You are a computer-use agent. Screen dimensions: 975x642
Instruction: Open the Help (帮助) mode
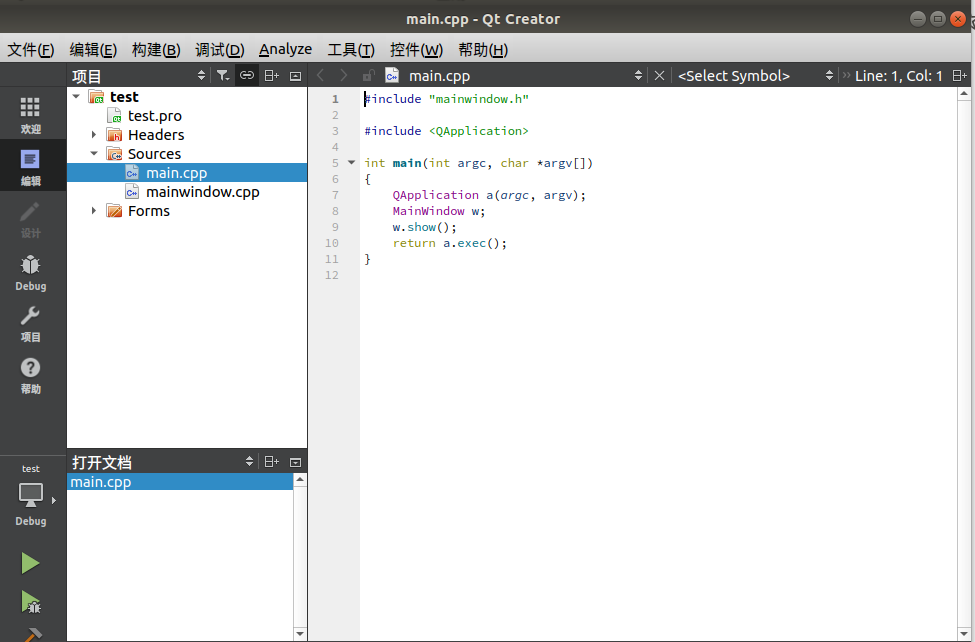(30, 375)
